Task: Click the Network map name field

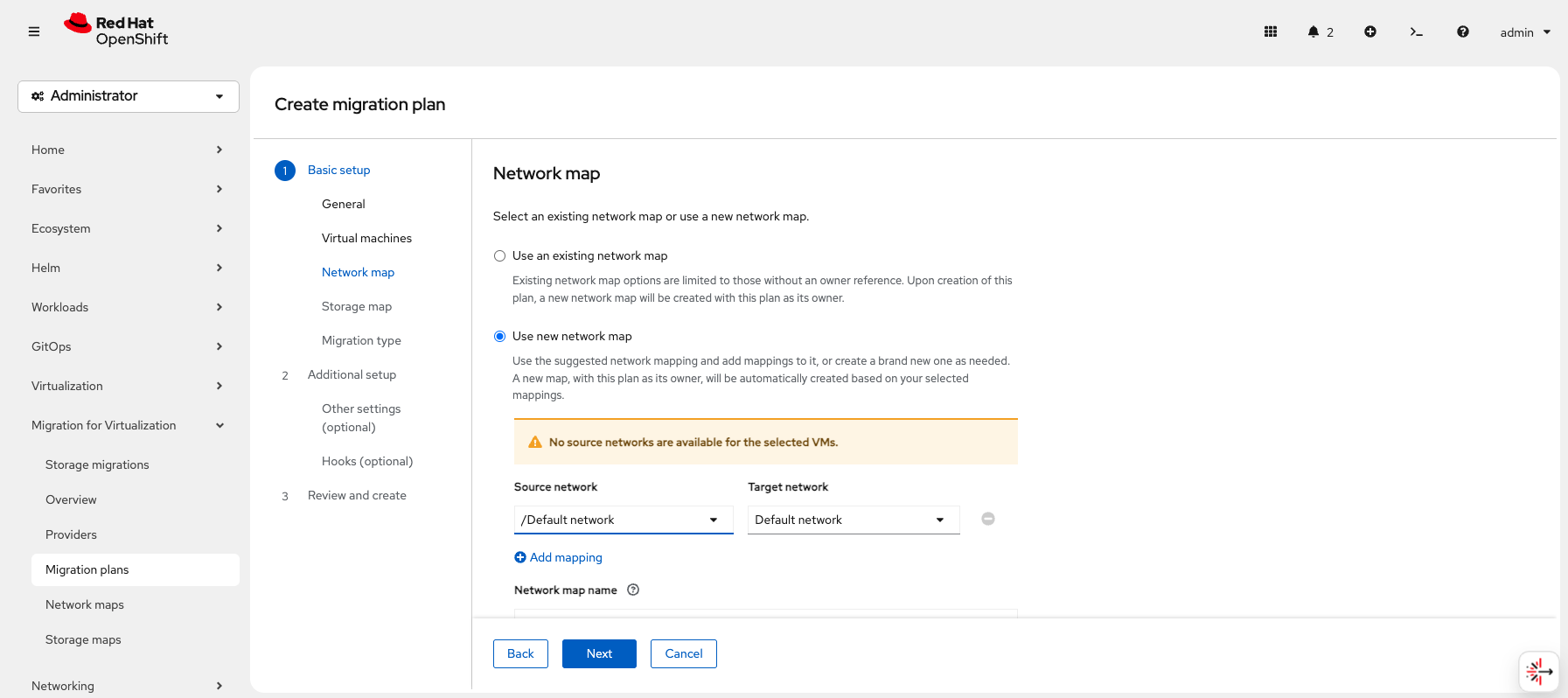Action: click(765, 612)
